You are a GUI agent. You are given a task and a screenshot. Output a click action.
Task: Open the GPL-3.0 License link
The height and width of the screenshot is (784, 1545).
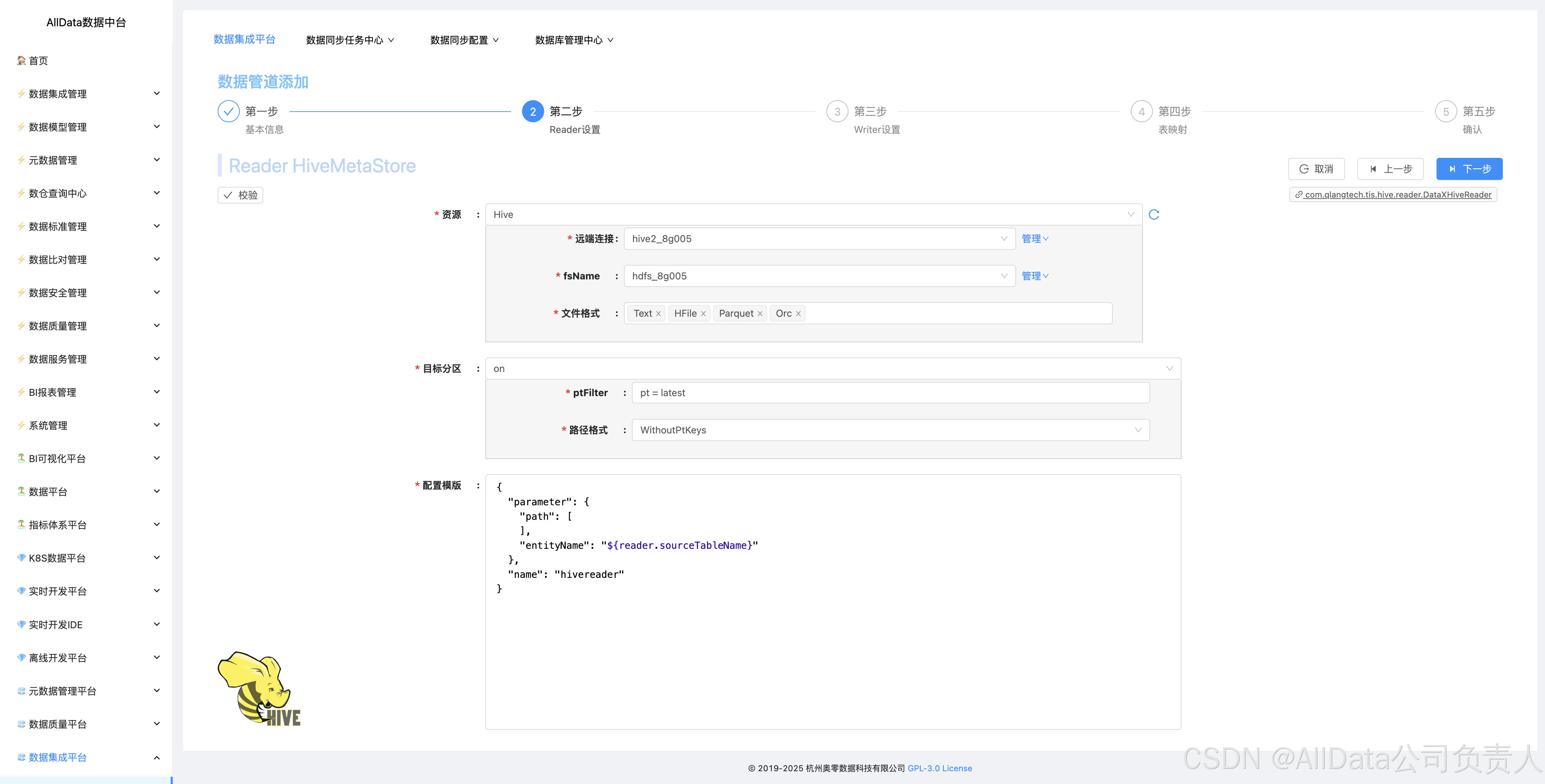coord(939,768)
